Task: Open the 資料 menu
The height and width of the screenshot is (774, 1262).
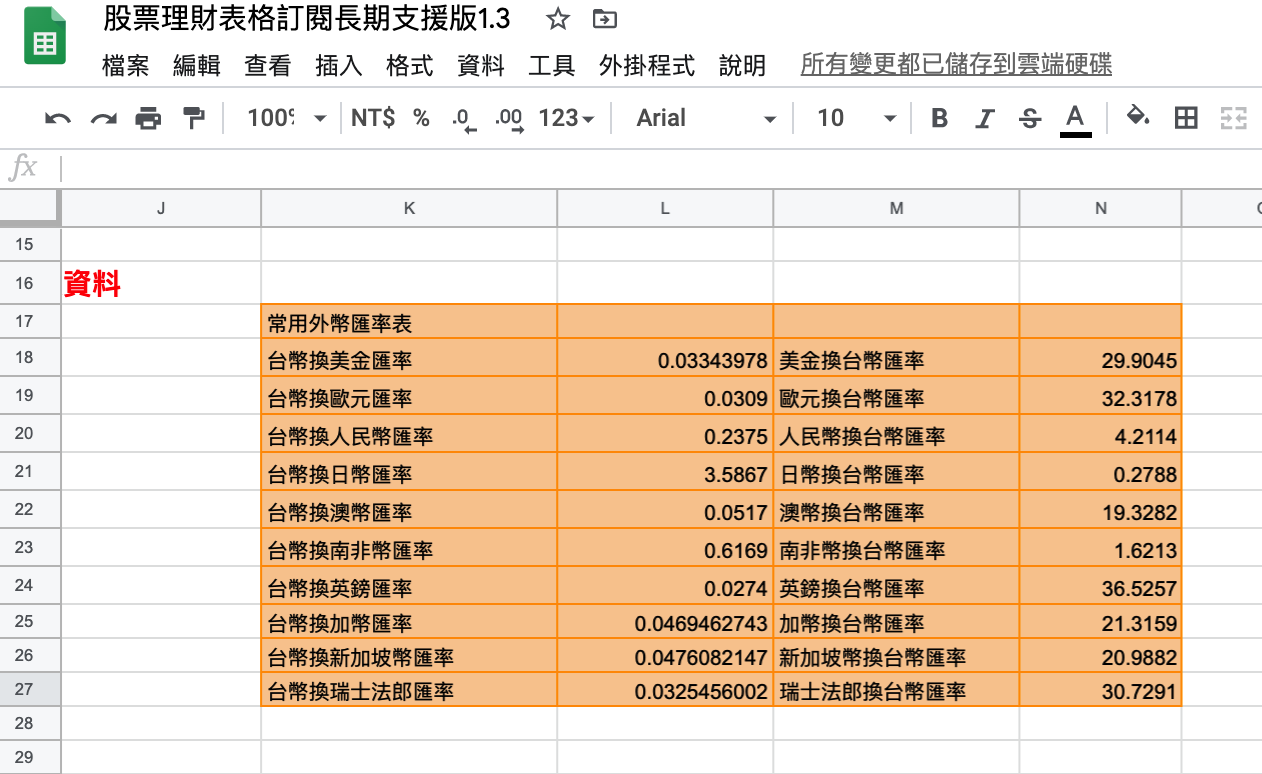Action: point(481,66)
